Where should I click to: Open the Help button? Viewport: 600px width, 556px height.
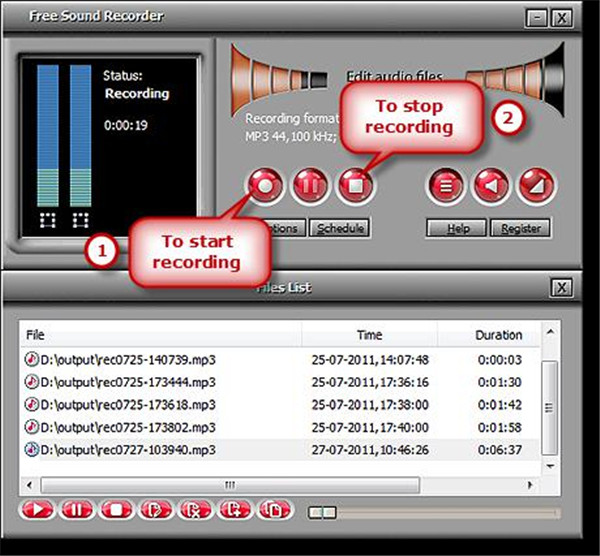coord(457,228)
